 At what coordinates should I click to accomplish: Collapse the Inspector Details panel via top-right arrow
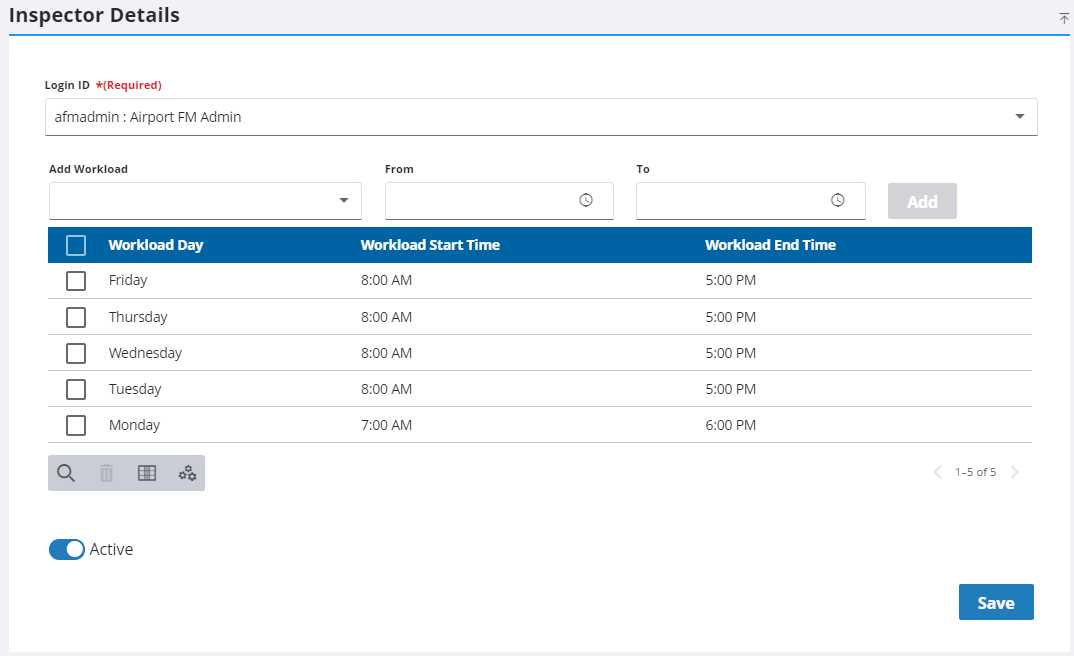tap(1062, 18)
